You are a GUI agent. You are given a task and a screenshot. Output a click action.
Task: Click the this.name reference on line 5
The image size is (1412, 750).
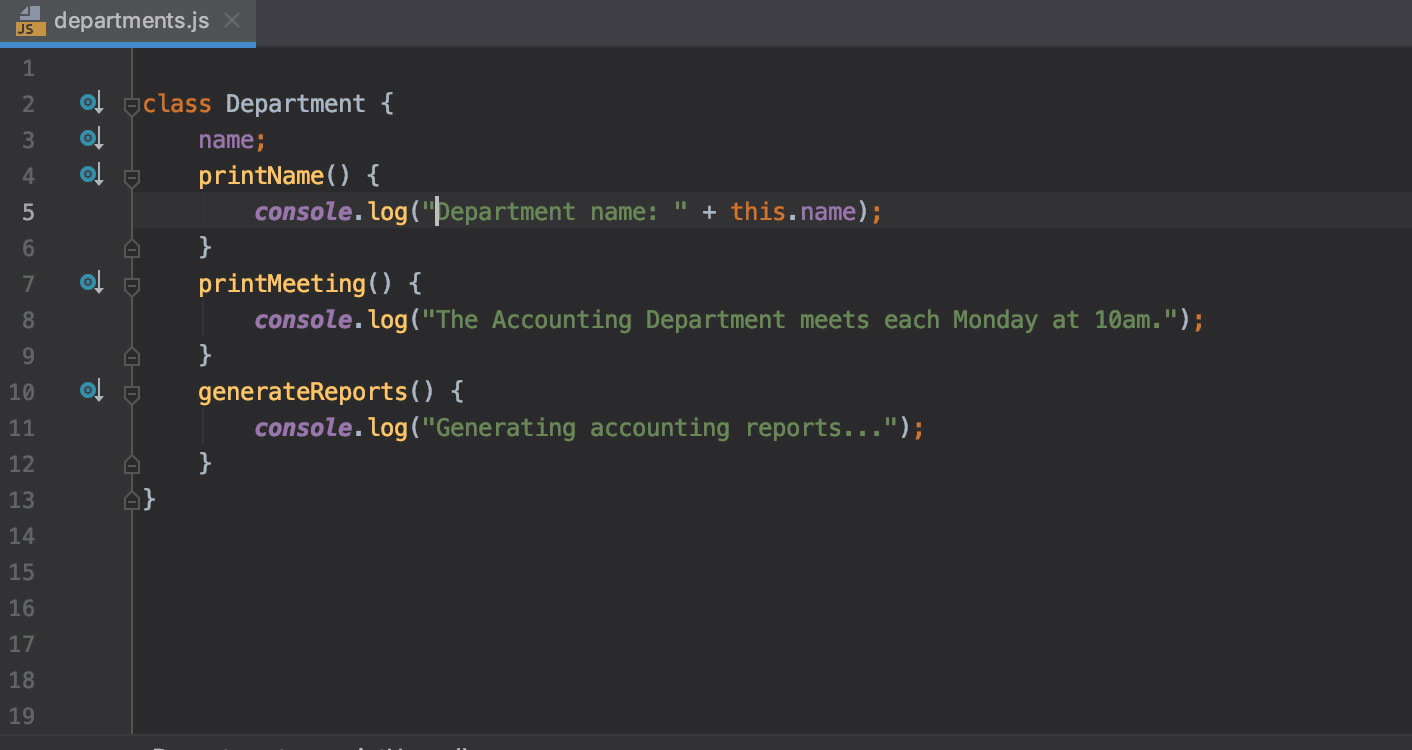pos(795,211)
